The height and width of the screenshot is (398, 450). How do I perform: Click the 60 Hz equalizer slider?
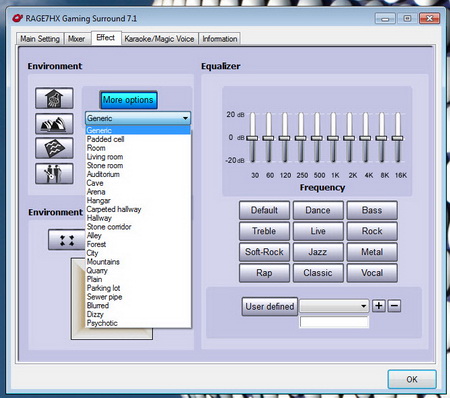click(x=268, y=138)
